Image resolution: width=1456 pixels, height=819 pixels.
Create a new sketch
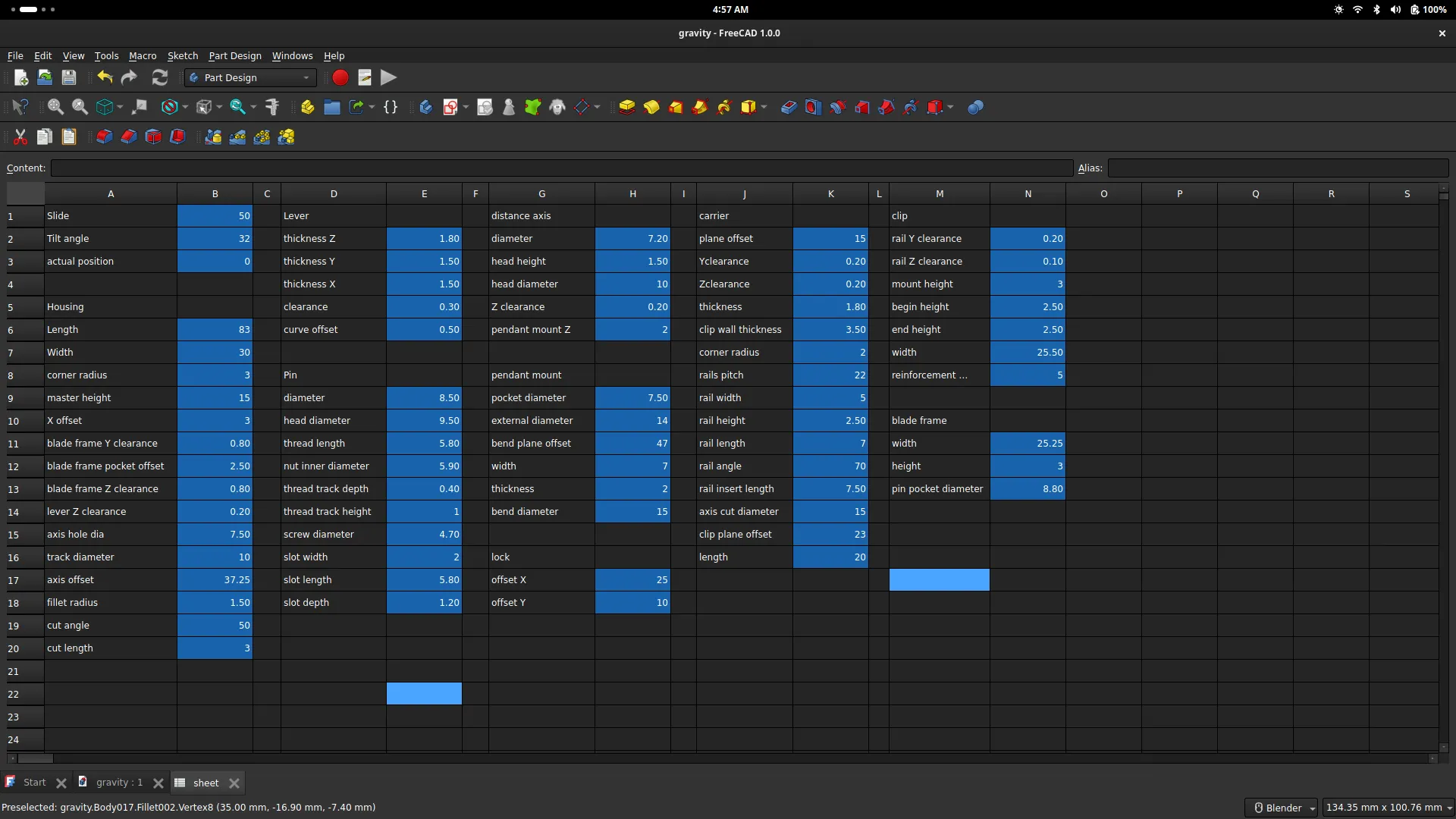450,107
